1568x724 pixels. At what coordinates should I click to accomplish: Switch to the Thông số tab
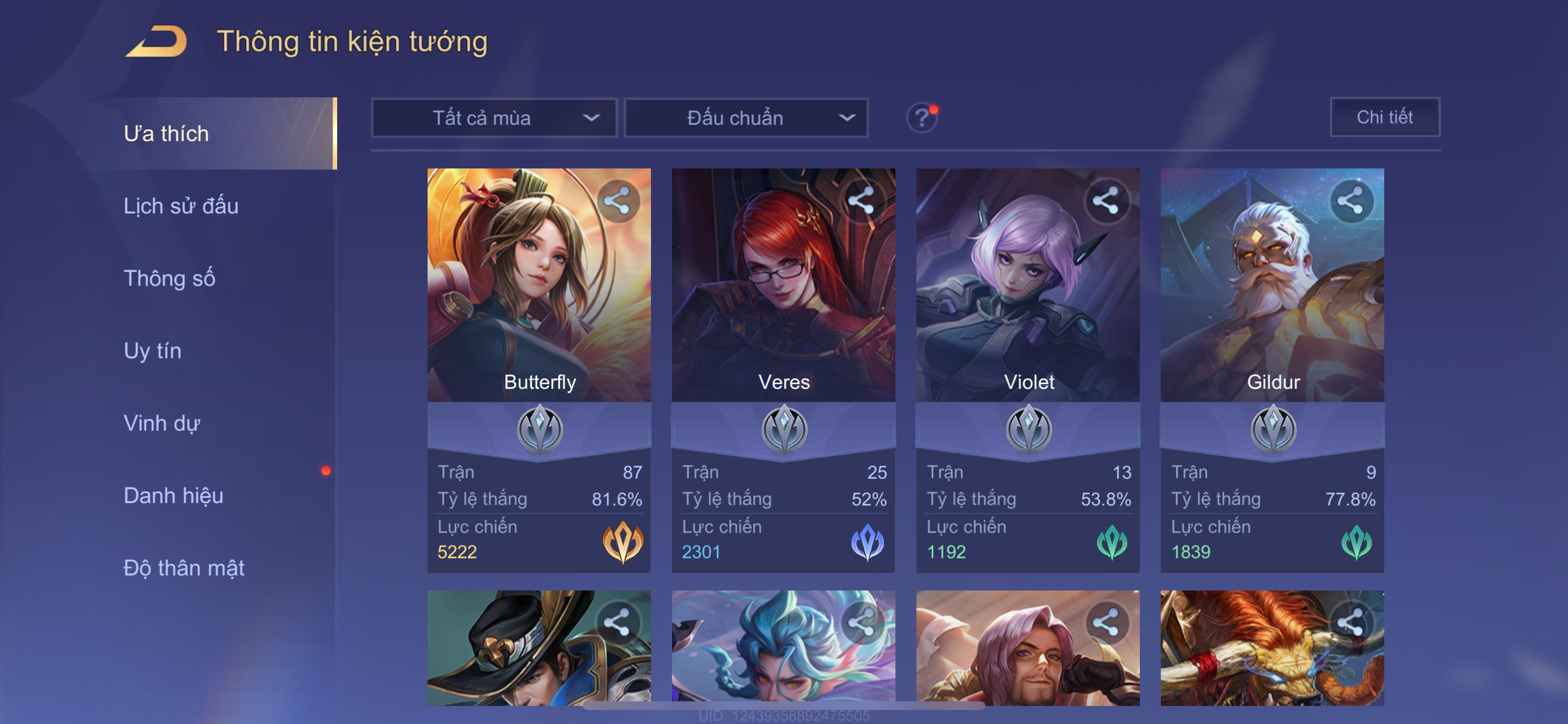point(170,278)
